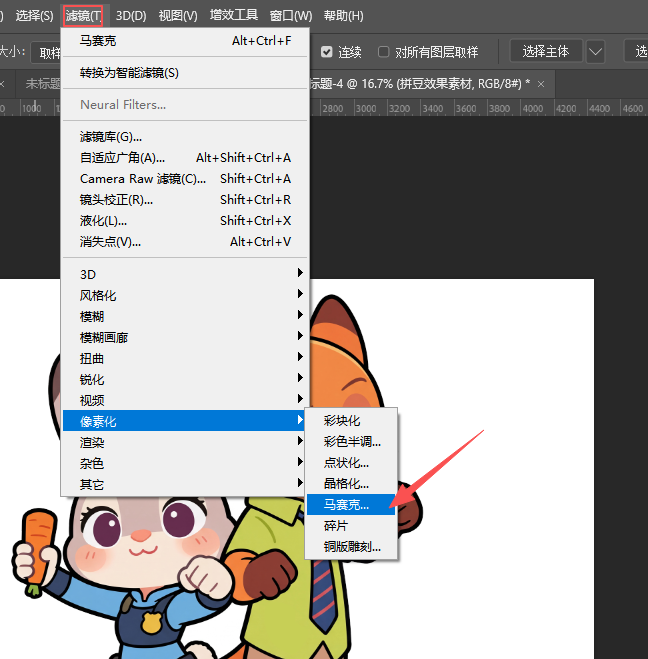The width and height of the screenshot is (648, 659).
Task: Open dropdown arrow beside 选择主体
Action: [x=595, y=51]
